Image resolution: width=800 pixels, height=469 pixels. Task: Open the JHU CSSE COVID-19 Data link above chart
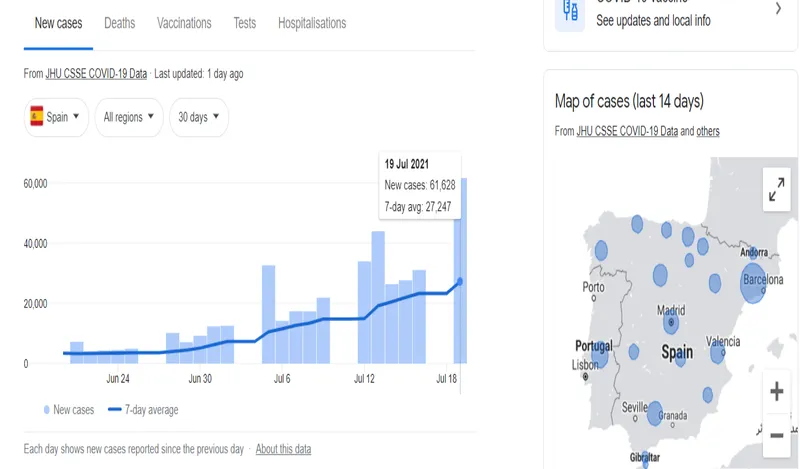point(96,74)
